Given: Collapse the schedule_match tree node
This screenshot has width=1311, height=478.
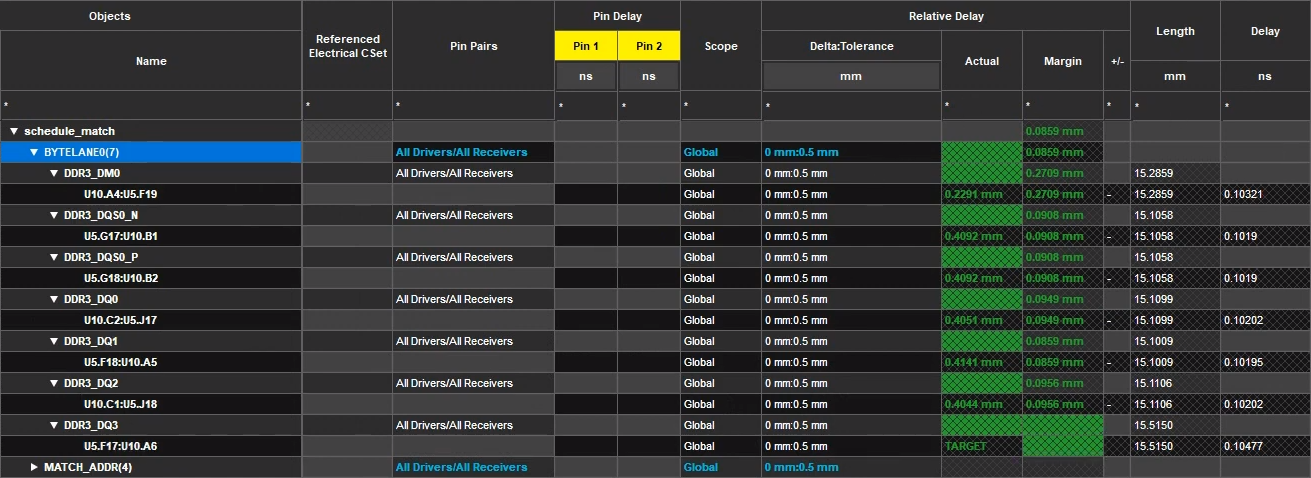Looking at the screenshot, I should [x=14, y=131].
